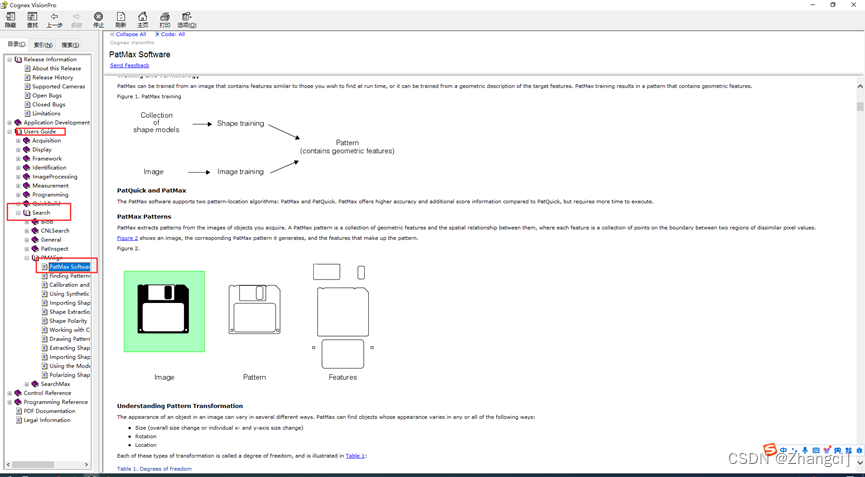Select the PatMax Software topic

click(70, 267)
